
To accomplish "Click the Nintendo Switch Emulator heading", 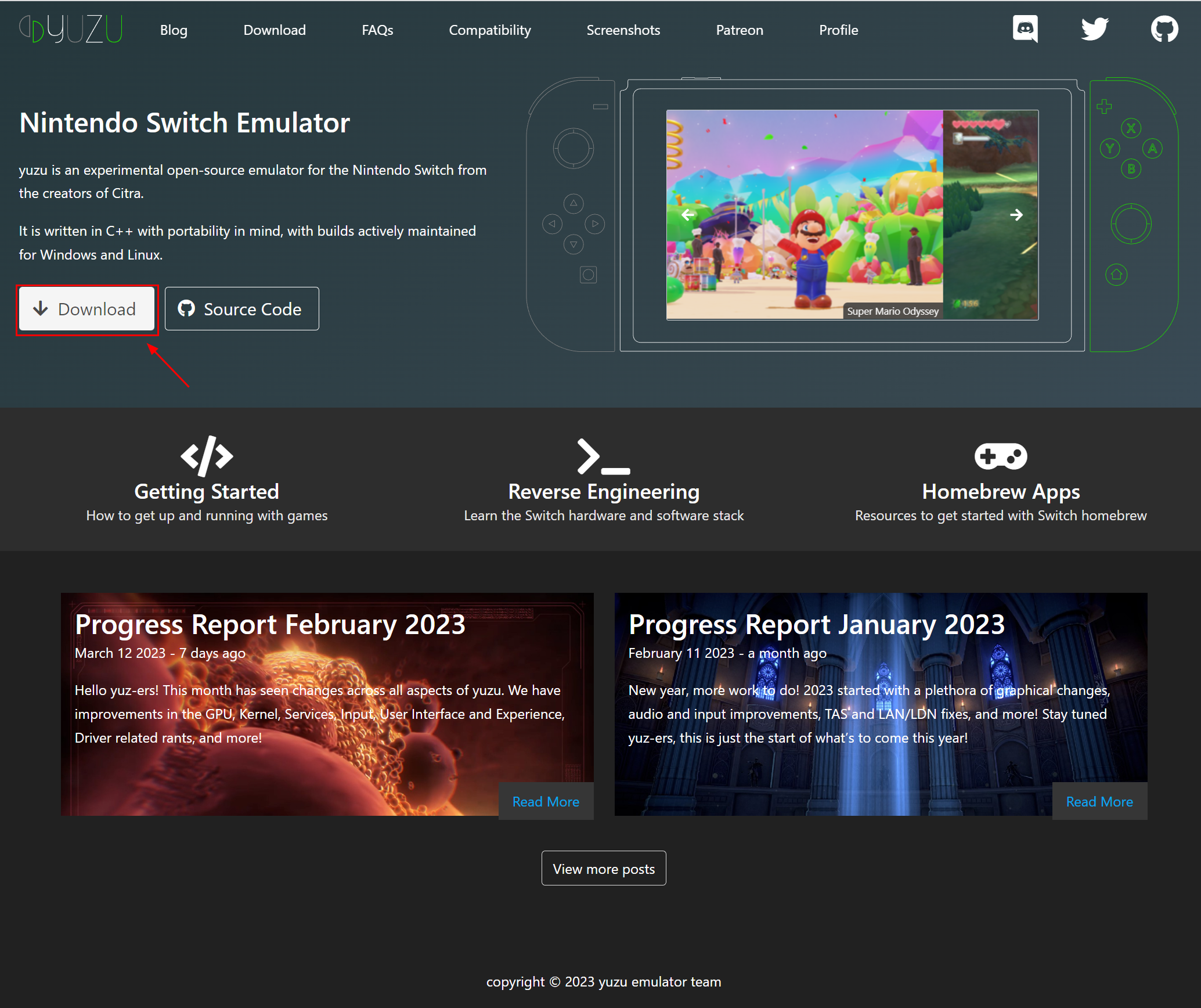I will coord(185,123).
